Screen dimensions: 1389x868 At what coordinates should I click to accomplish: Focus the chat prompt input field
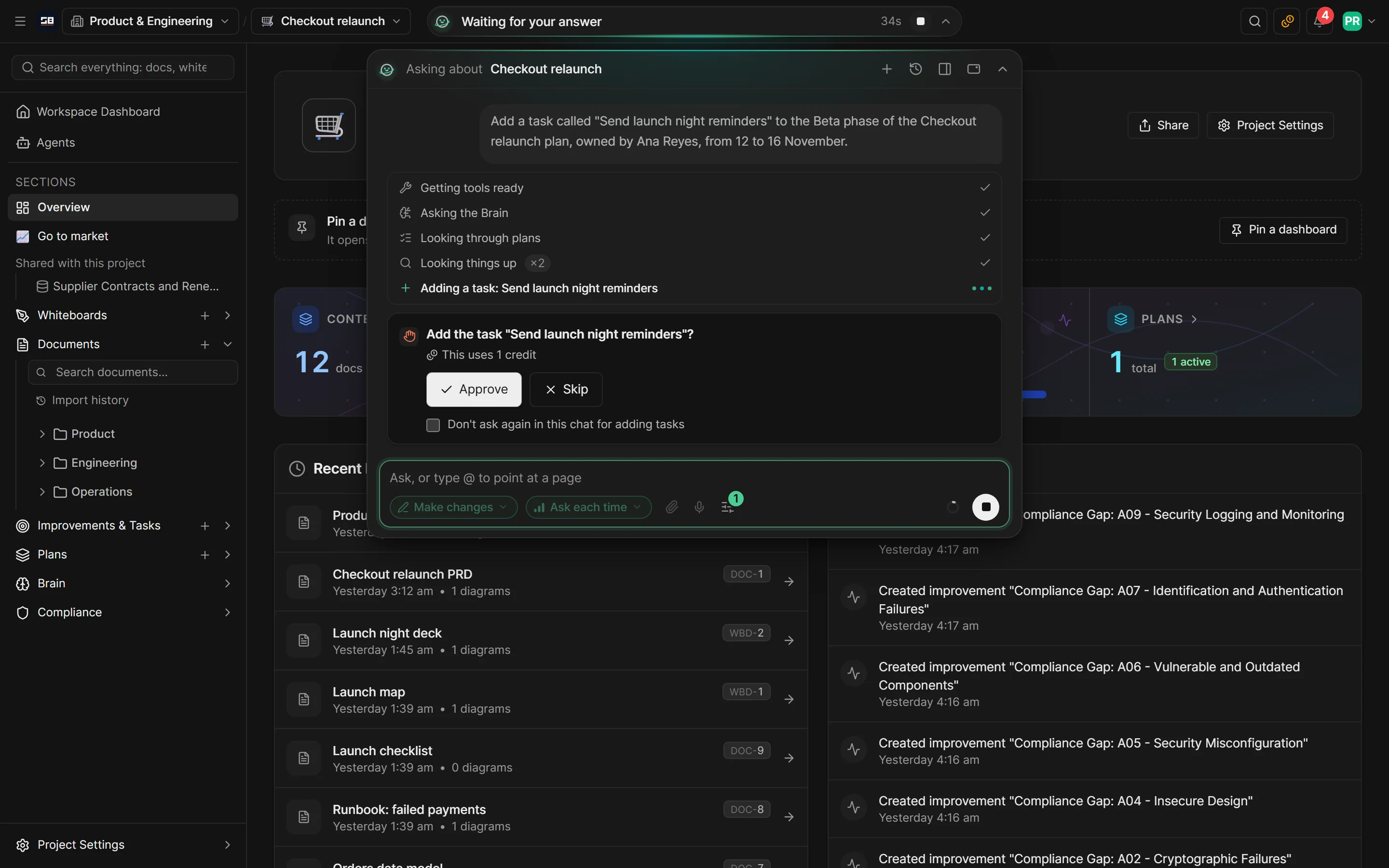pos(694,477)
